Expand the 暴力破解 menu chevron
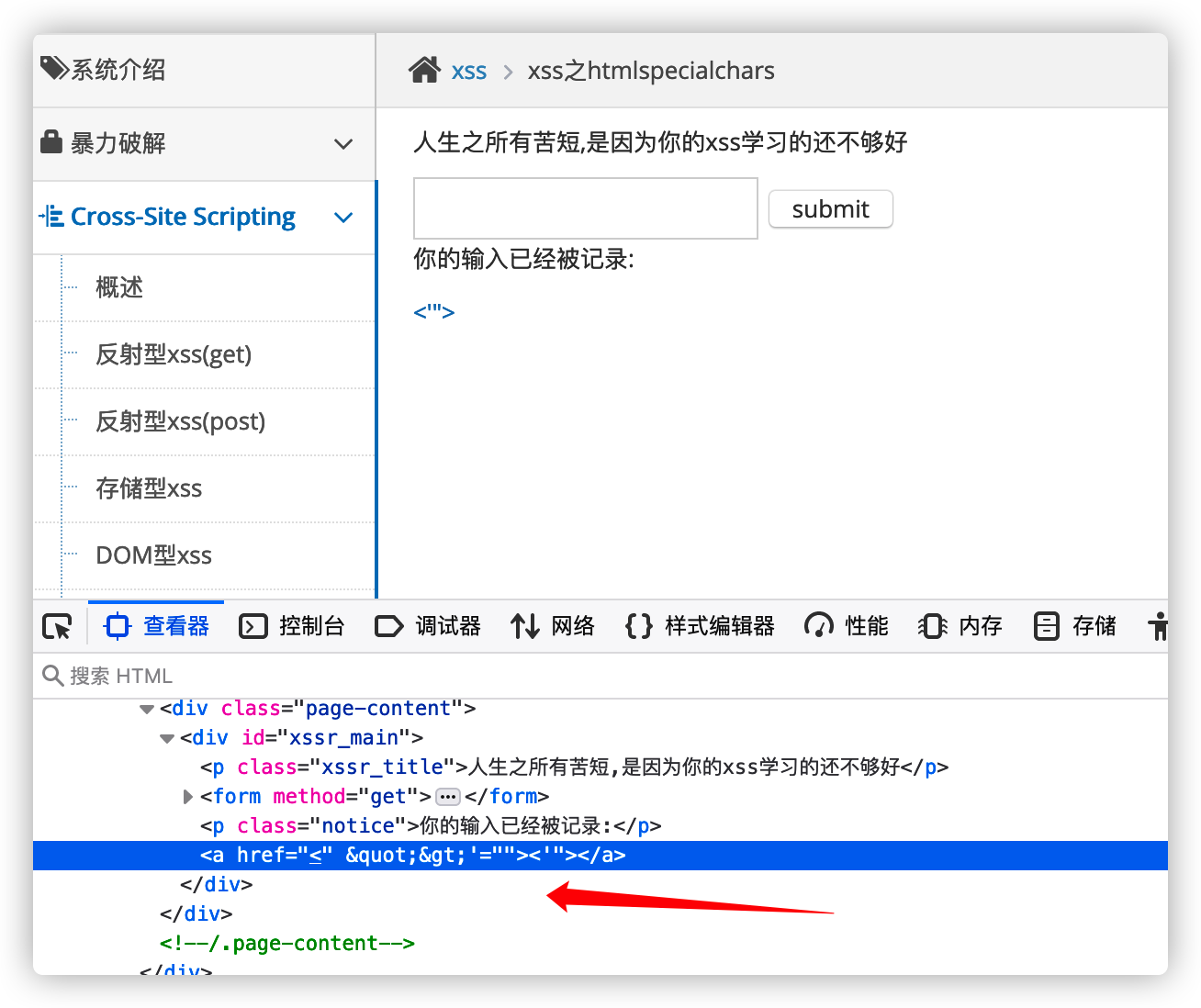Viewport: 1201px width, 1008px height. [343, 144]
